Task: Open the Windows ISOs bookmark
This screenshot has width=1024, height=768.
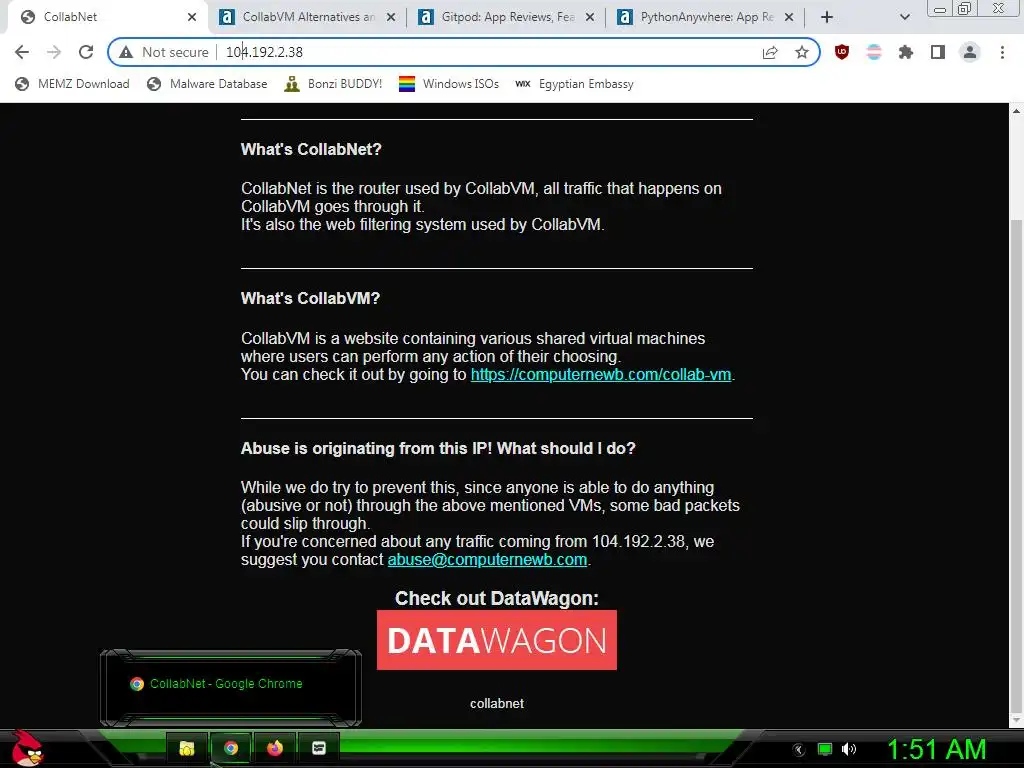Action: pyautogui.click(x=449, y=84)
